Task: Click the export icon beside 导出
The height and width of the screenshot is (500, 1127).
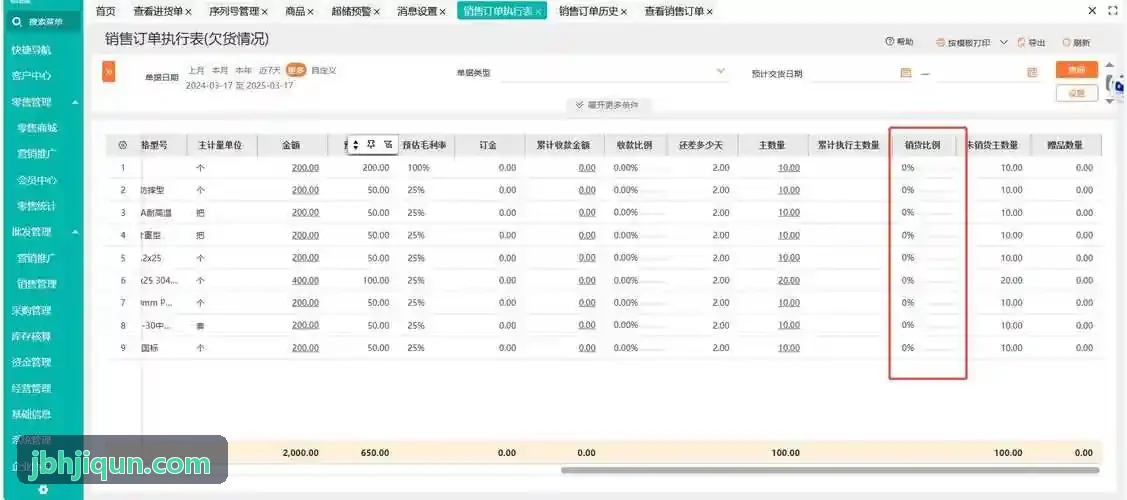Action: 1021,43
